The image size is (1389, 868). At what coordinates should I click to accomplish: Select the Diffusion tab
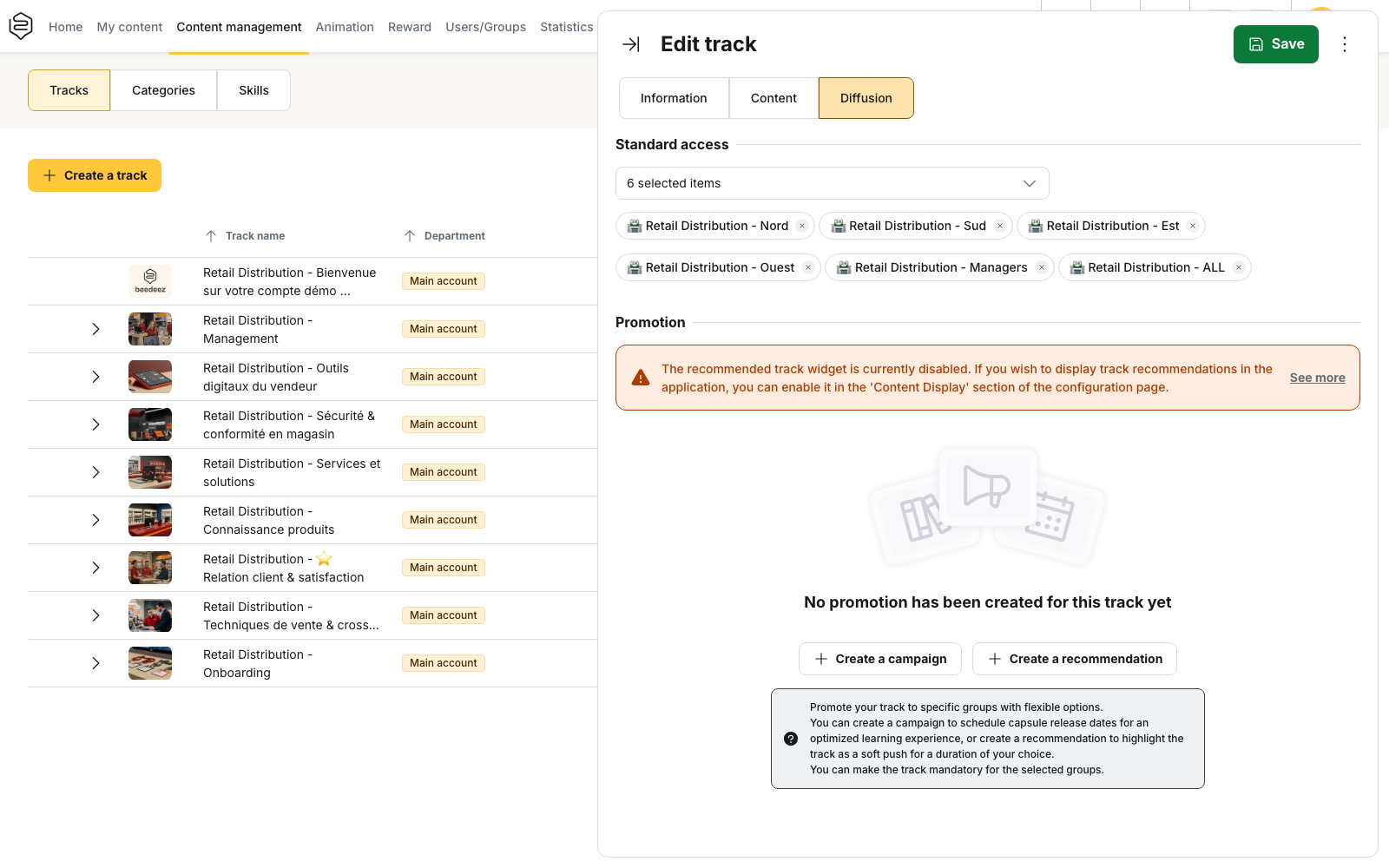866,98
